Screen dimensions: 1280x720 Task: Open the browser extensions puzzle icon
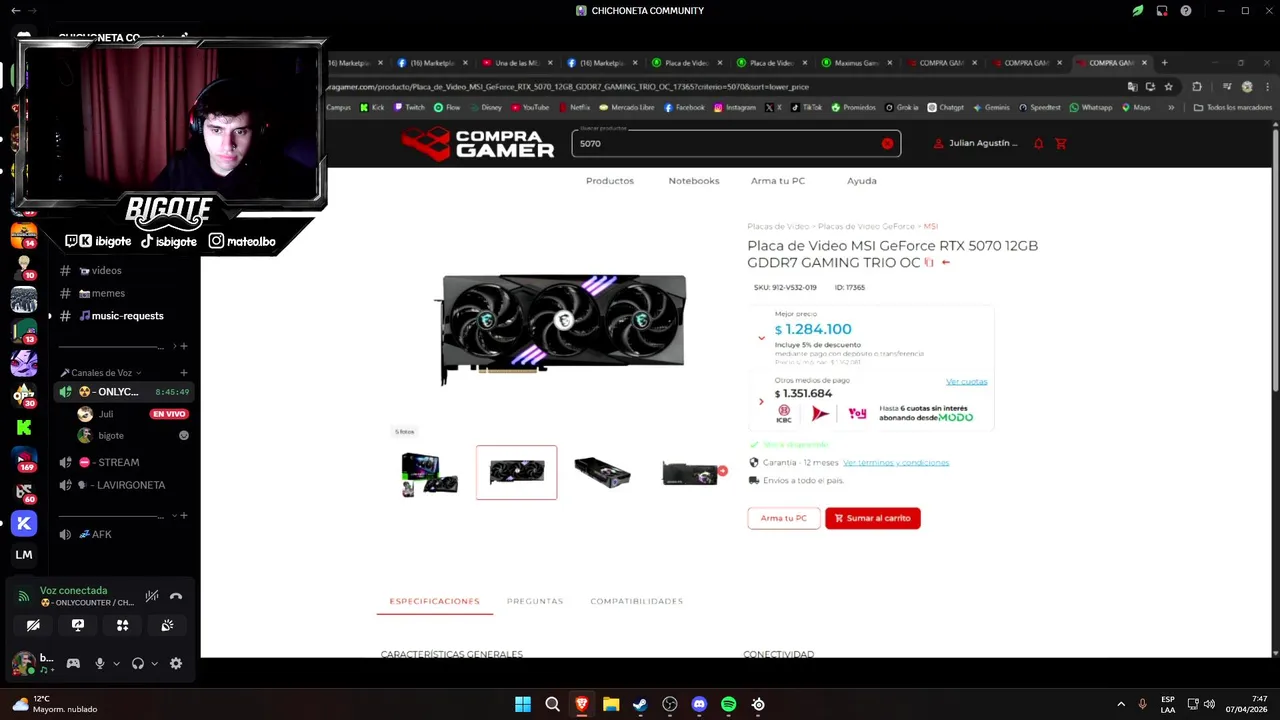1197,87
